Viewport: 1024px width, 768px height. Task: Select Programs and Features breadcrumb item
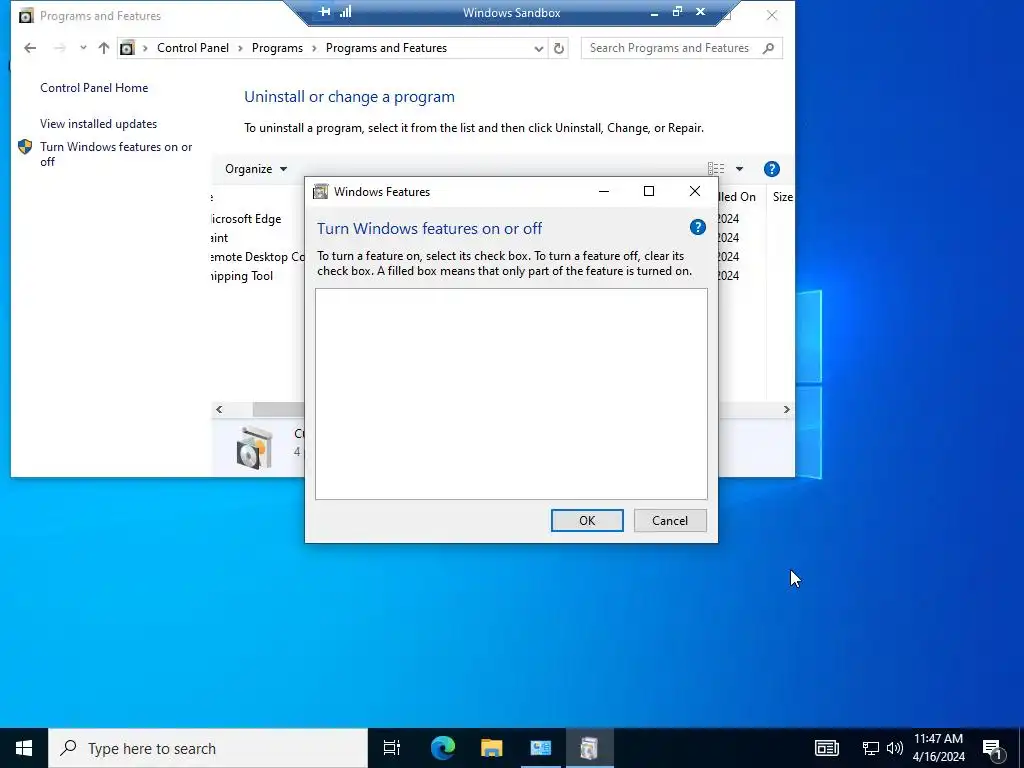(x=386, y=48)
